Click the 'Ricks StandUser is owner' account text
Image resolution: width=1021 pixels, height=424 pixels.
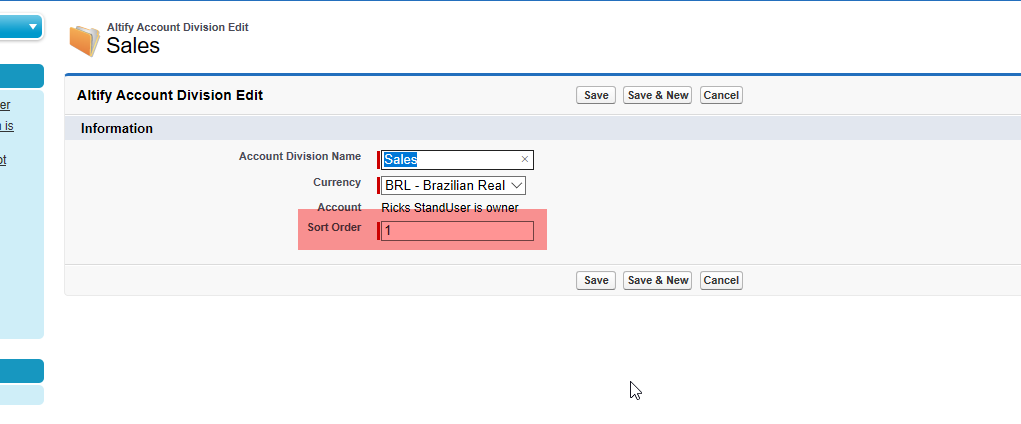click(450, 208)
